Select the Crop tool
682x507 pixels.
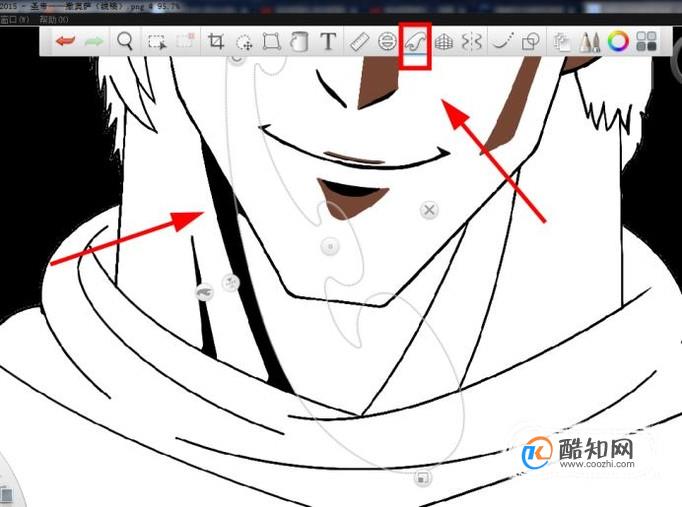216,42
